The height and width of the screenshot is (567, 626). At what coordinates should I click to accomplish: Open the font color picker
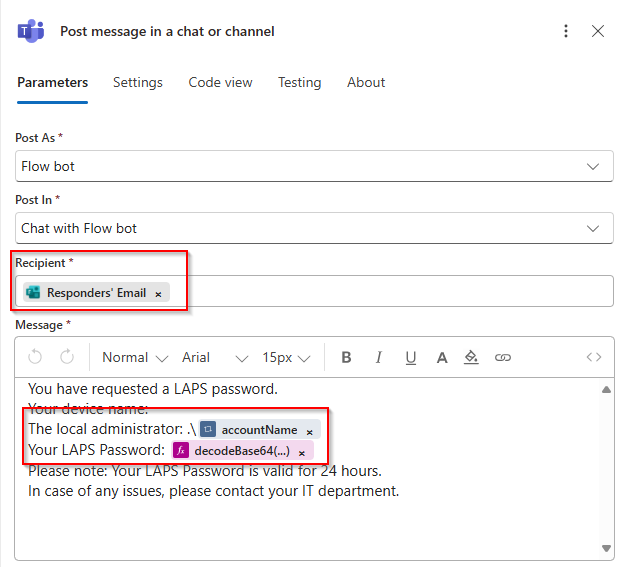pyautogui.click(x=441, y=357)
